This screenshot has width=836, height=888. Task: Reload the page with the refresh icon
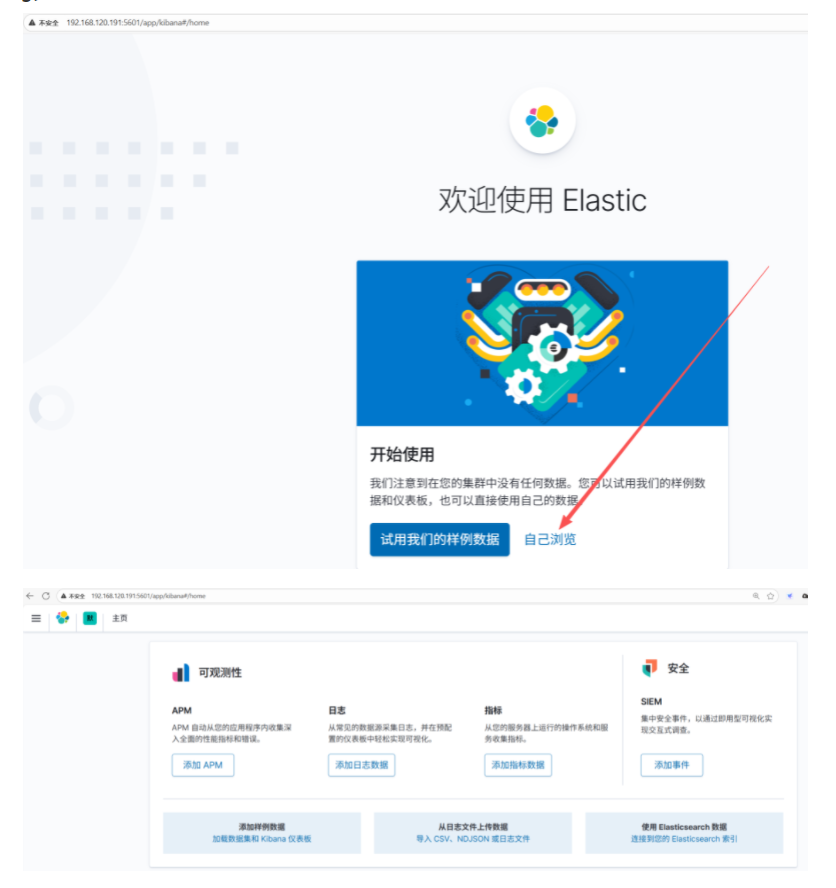[46, 596]
